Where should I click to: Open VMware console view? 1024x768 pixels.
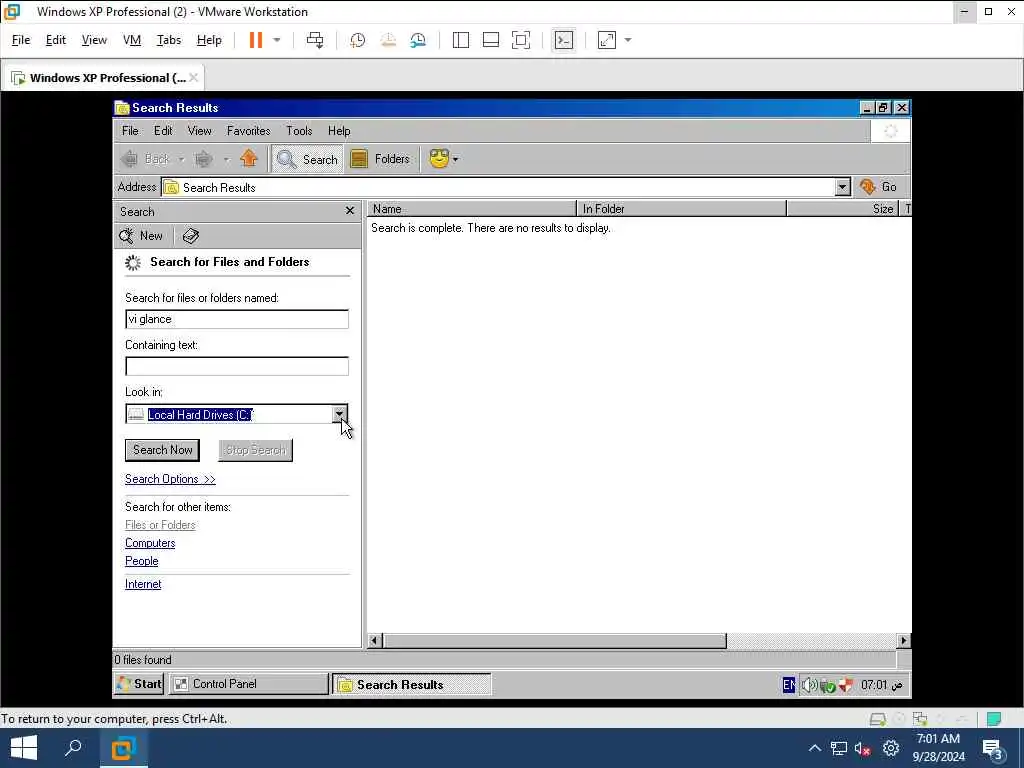tap(564, 40)
